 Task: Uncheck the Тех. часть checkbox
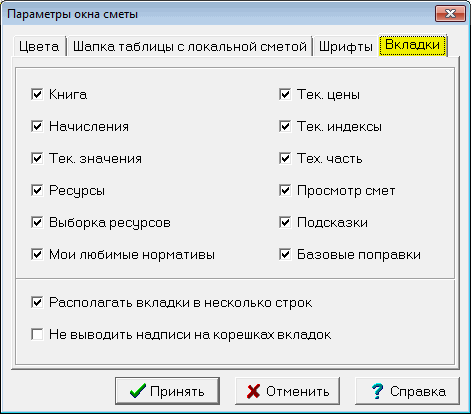click(285, 158)
